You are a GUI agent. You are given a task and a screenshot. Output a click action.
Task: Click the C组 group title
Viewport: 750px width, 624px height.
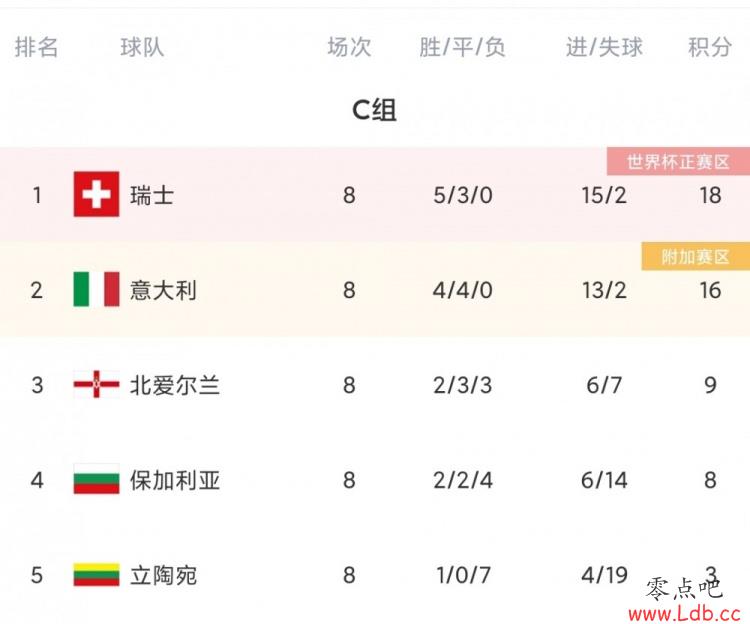374,110
